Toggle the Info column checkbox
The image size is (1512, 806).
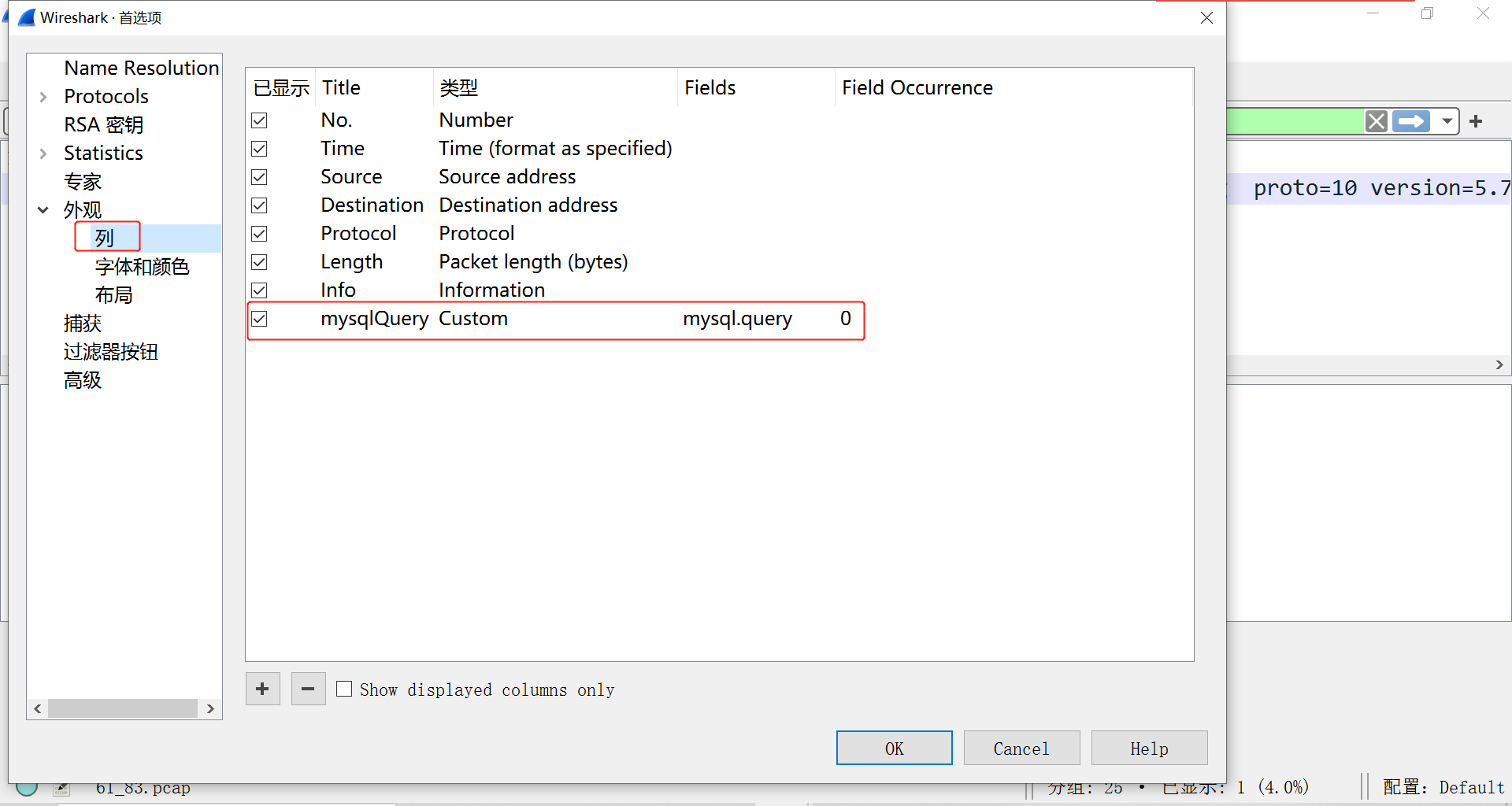[x=259, y=290]
